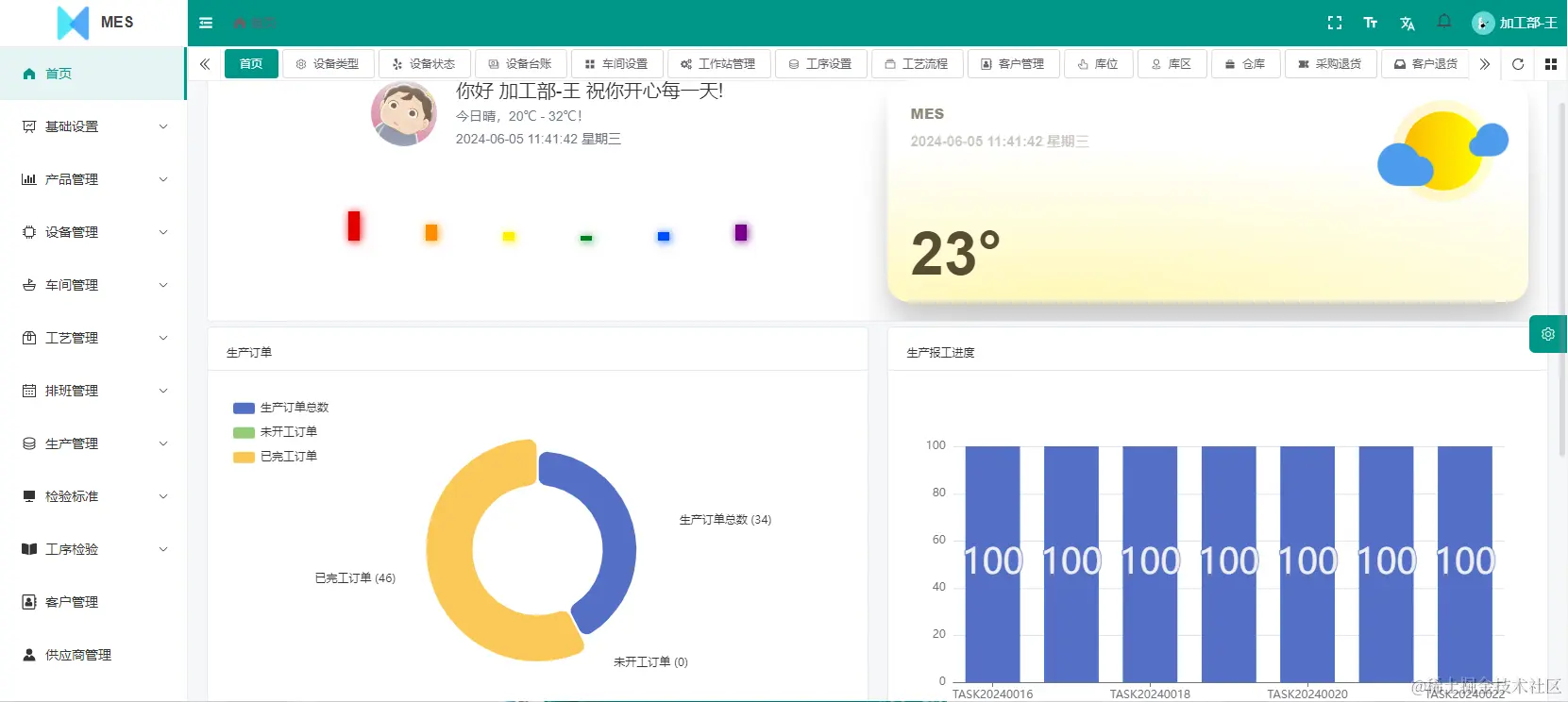This screenshot has width=1568, height=702.
Task: Click the blue loading bar
Action: [664, 237]
